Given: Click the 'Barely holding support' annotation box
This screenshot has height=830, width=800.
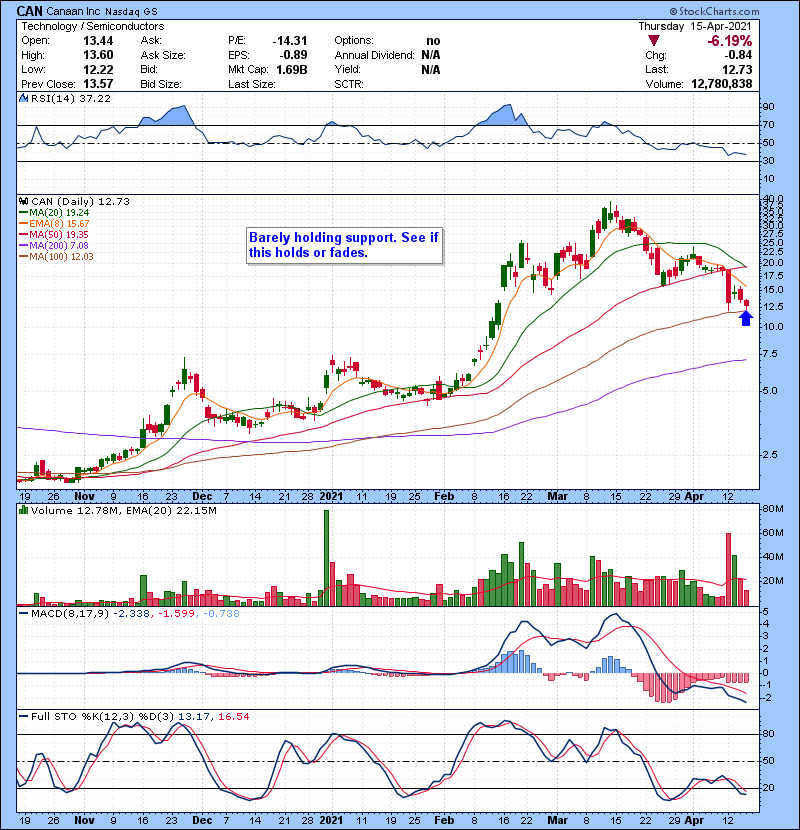Looking at the screenshot, I should pyautogui.click(x=344, y=245).
